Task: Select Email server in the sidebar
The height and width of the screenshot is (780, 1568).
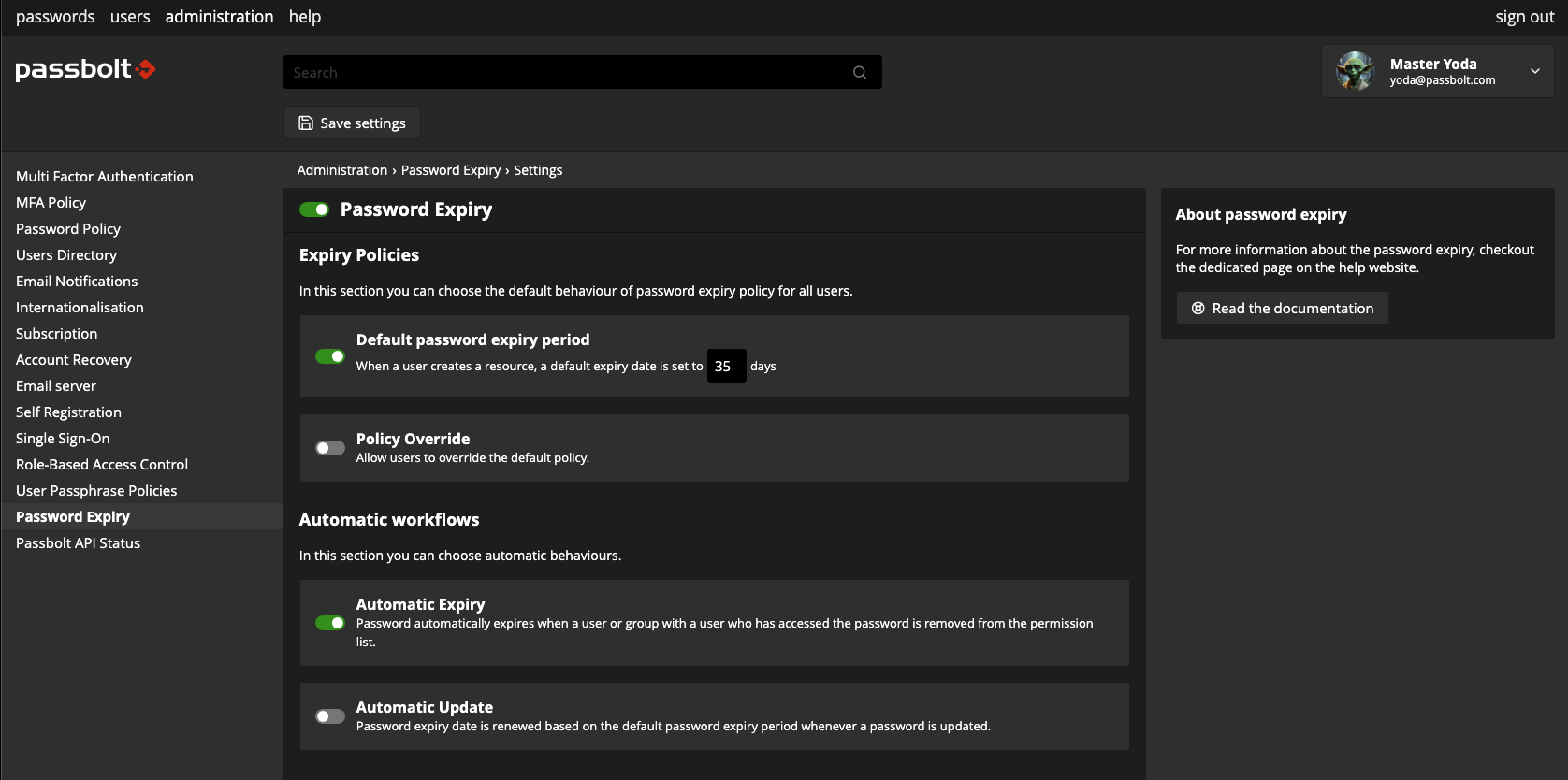Action: click(56, 385)
